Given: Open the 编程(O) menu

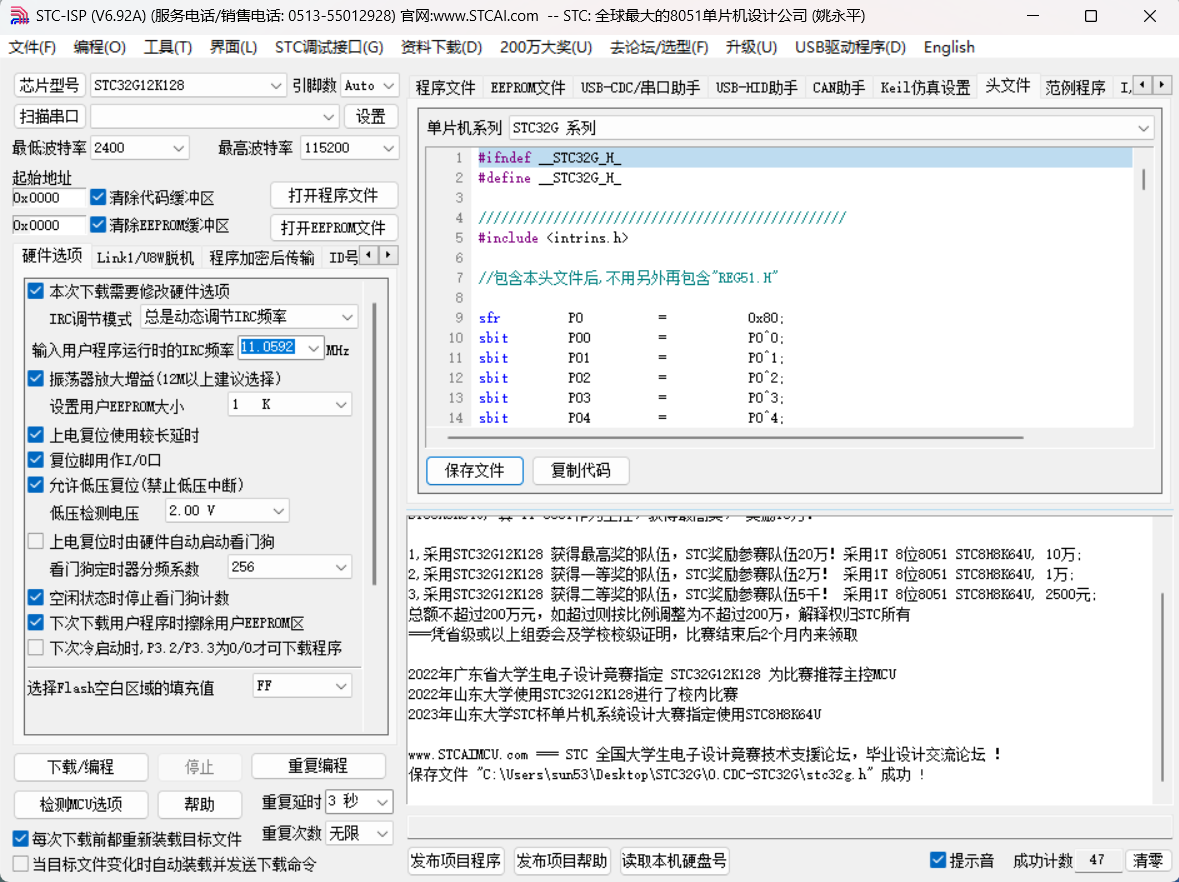Looking at the screenshot, I should click(100, 47).
